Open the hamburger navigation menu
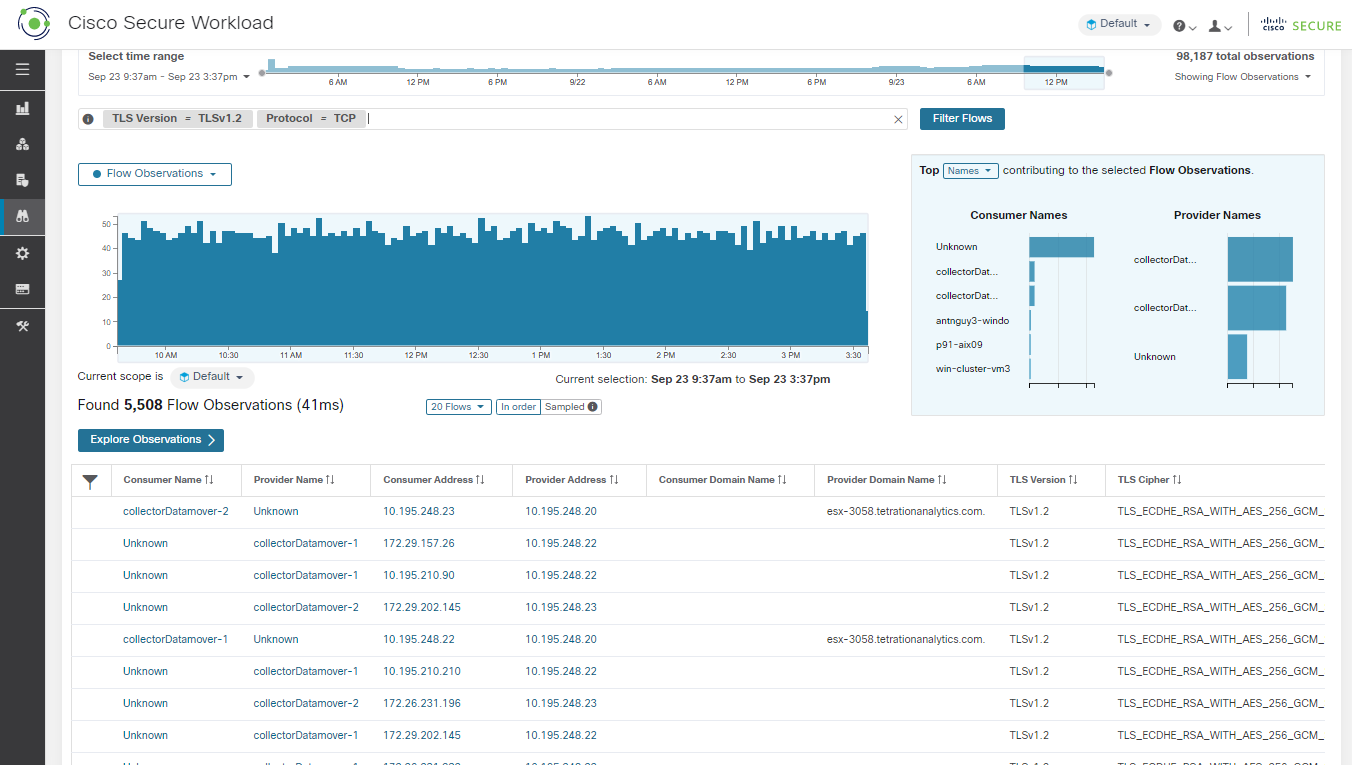This screenshot has width=1352, height=765. point(22,70)
